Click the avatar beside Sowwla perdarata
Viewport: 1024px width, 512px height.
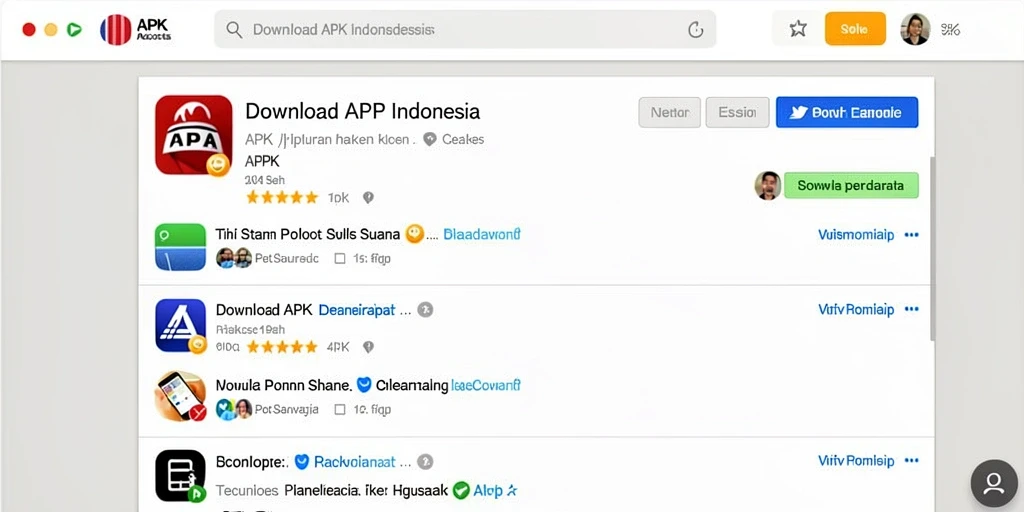tap(768, 185)
